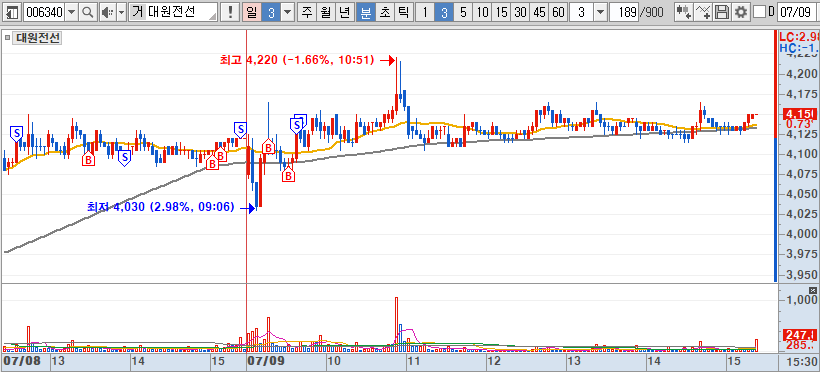The image size is (820, 372).
Task: Click the highlighted 3 value next to 일
Action: click(x=271, y=12)
